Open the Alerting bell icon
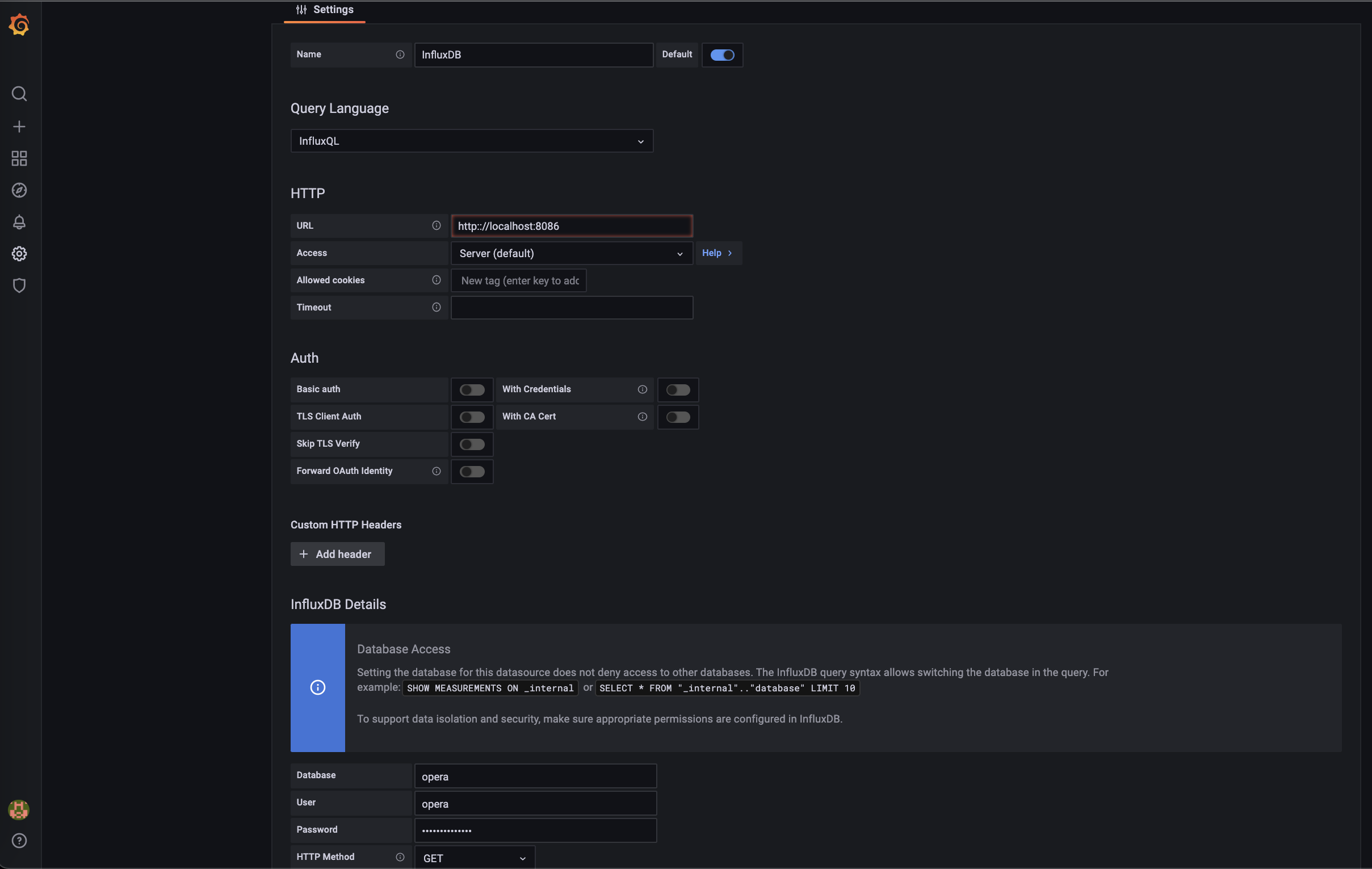This screenshot has width=1372, height=869. [x=19, y=223]
